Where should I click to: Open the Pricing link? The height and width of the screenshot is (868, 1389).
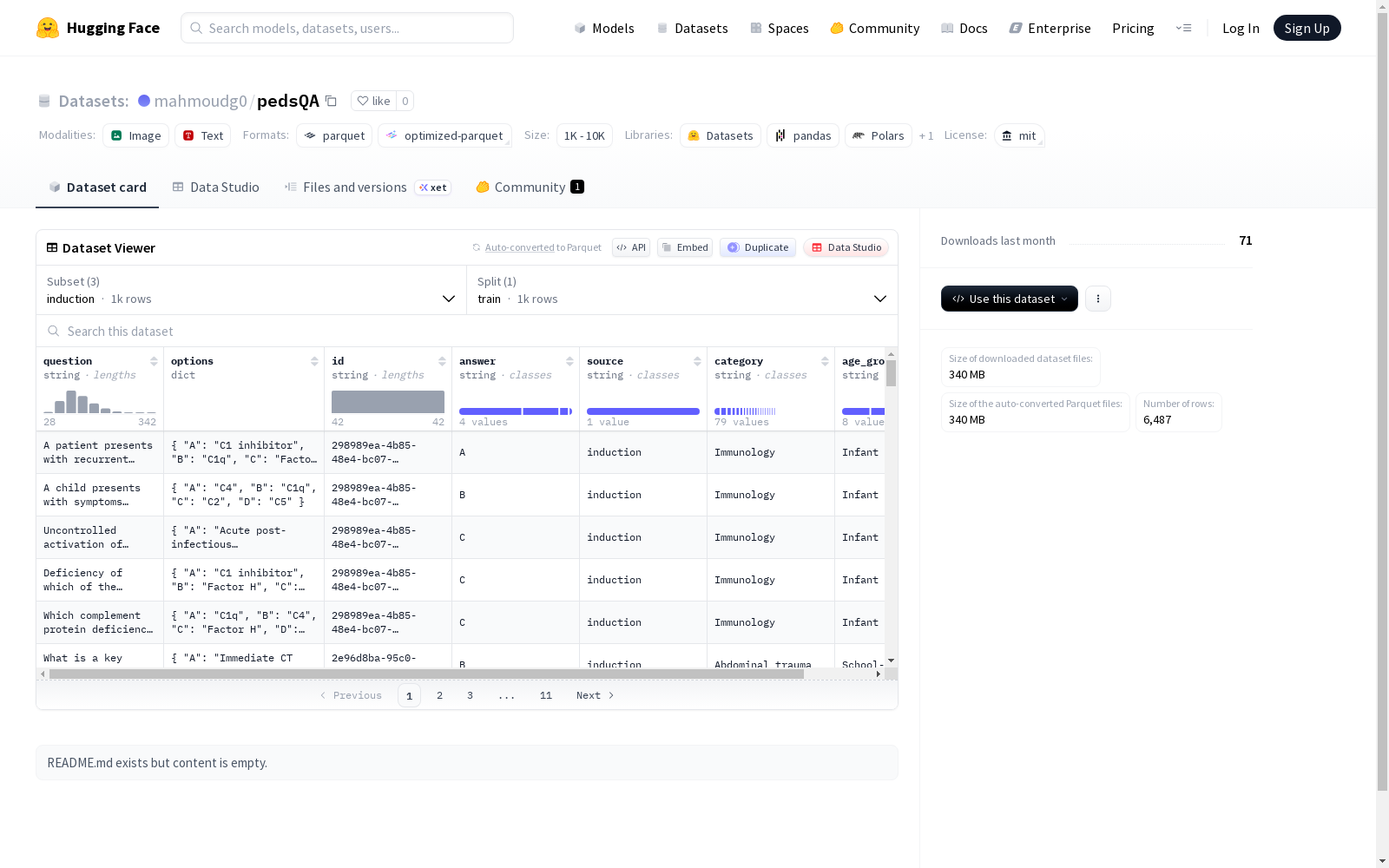point(1133,28)
